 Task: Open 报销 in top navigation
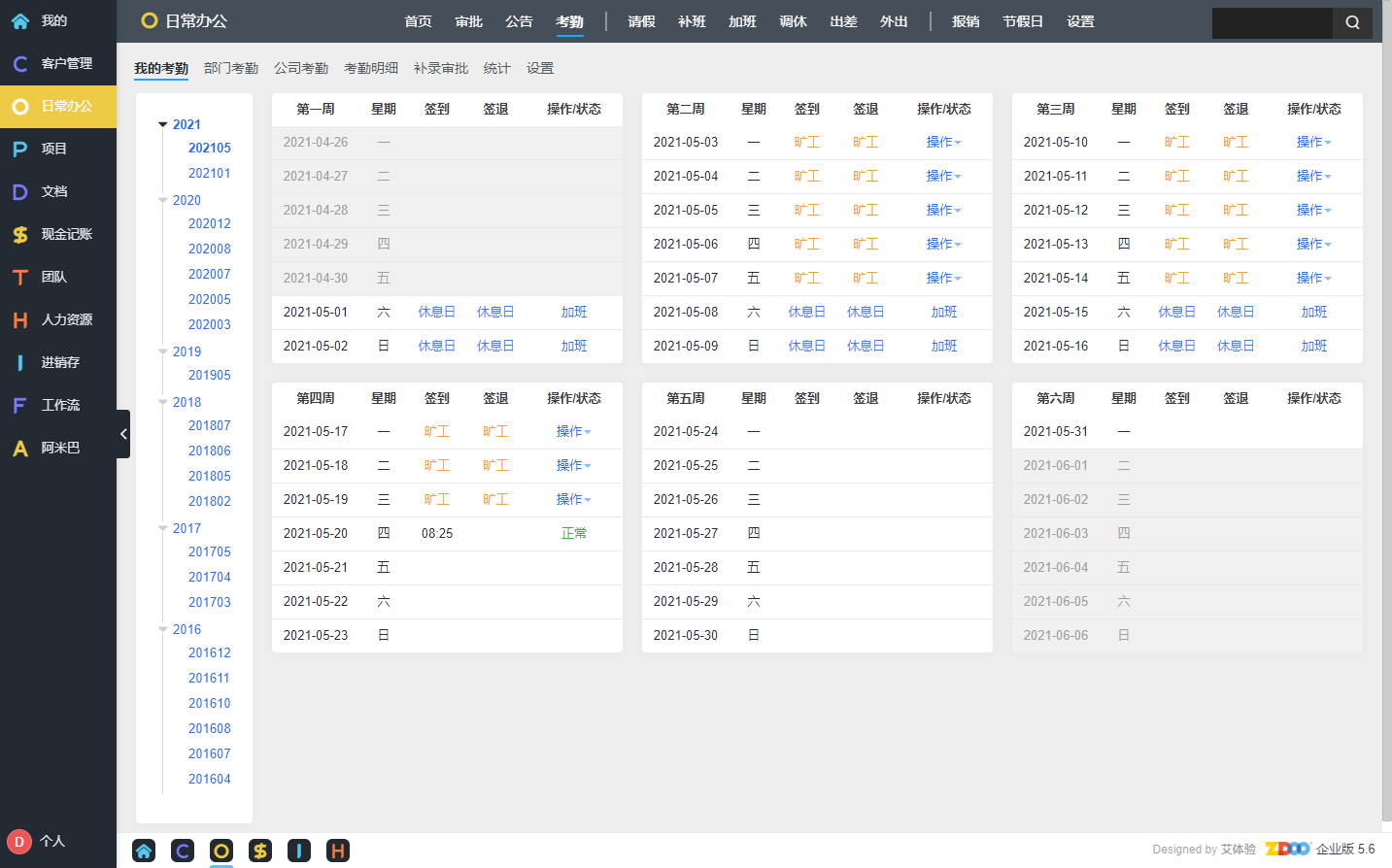(x=966, y=21)
